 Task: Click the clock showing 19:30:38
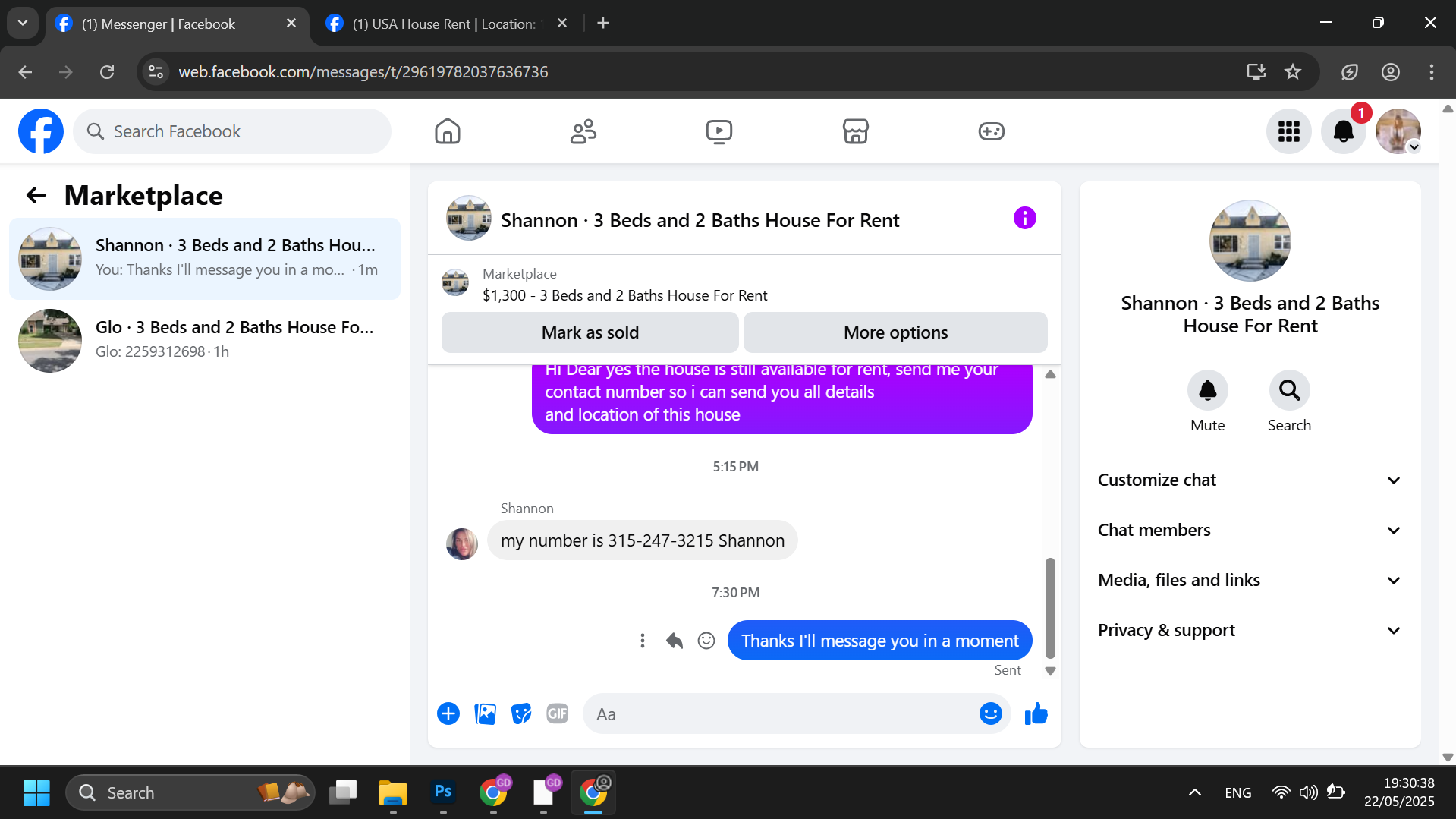tap(1408, 783)
